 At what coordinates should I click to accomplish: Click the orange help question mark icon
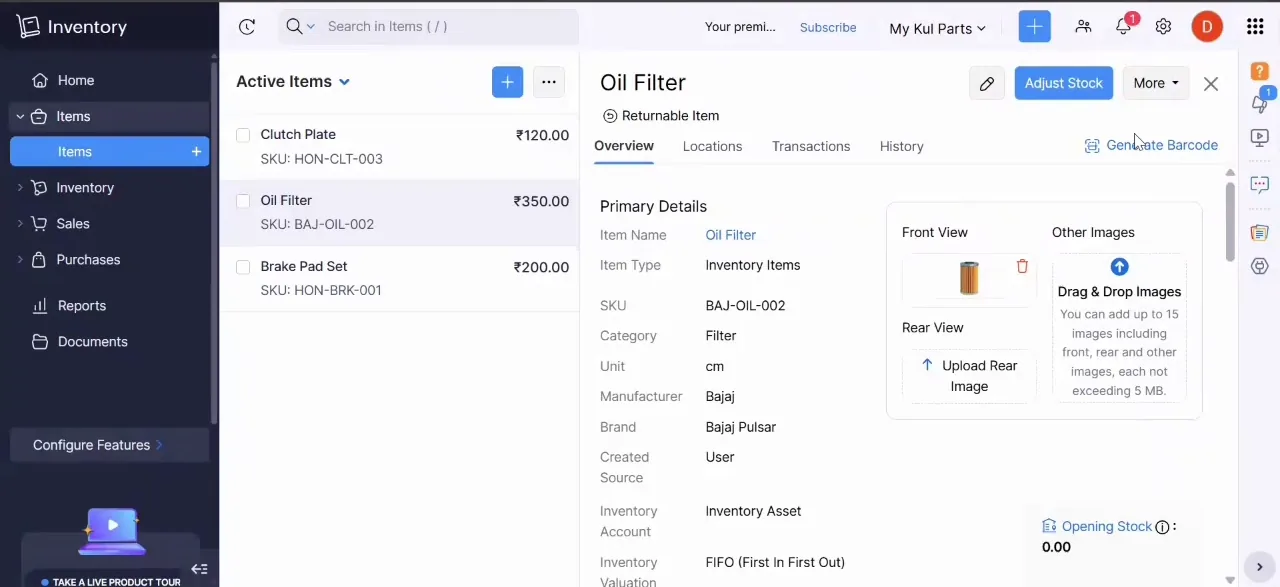(1260, 71)
